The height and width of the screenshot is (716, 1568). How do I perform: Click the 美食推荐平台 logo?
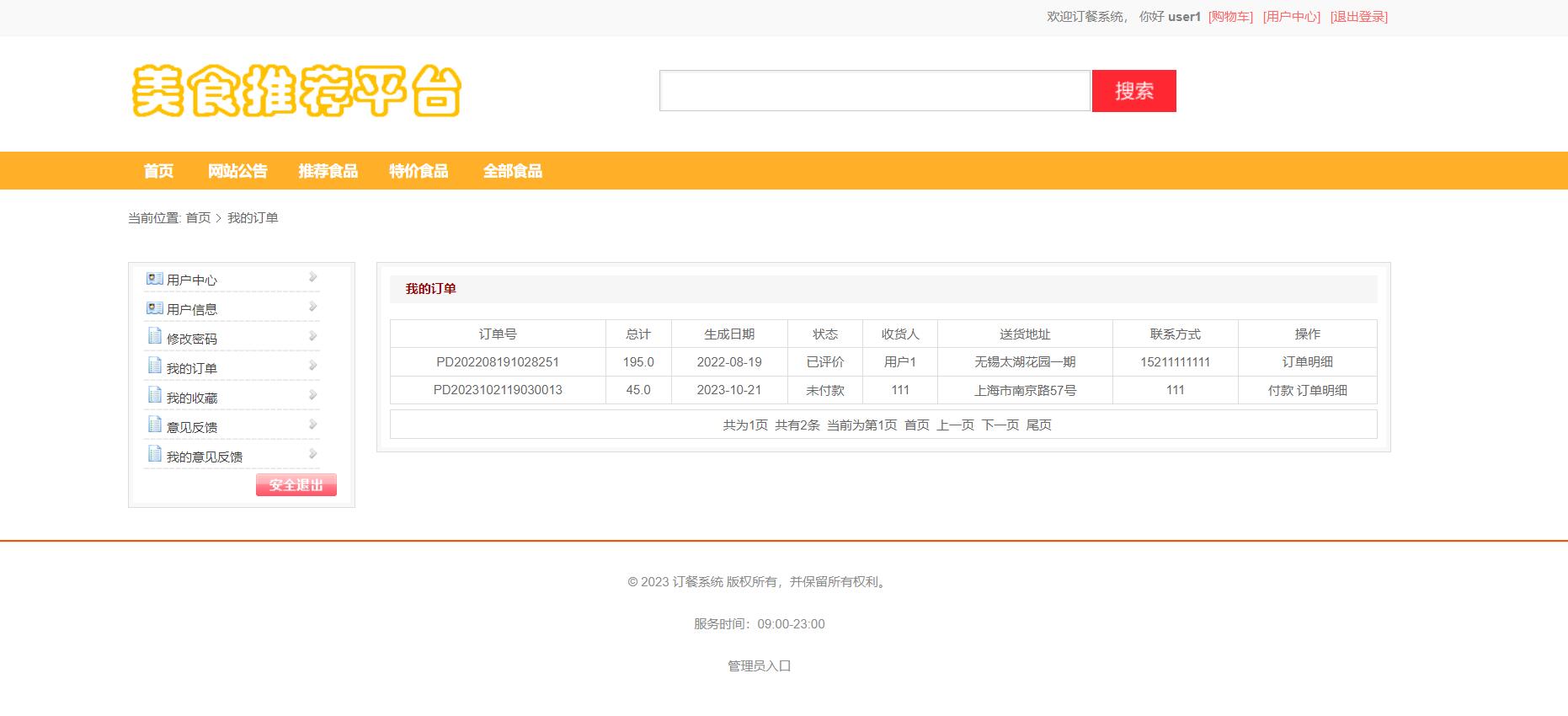(x=296, y=90)
